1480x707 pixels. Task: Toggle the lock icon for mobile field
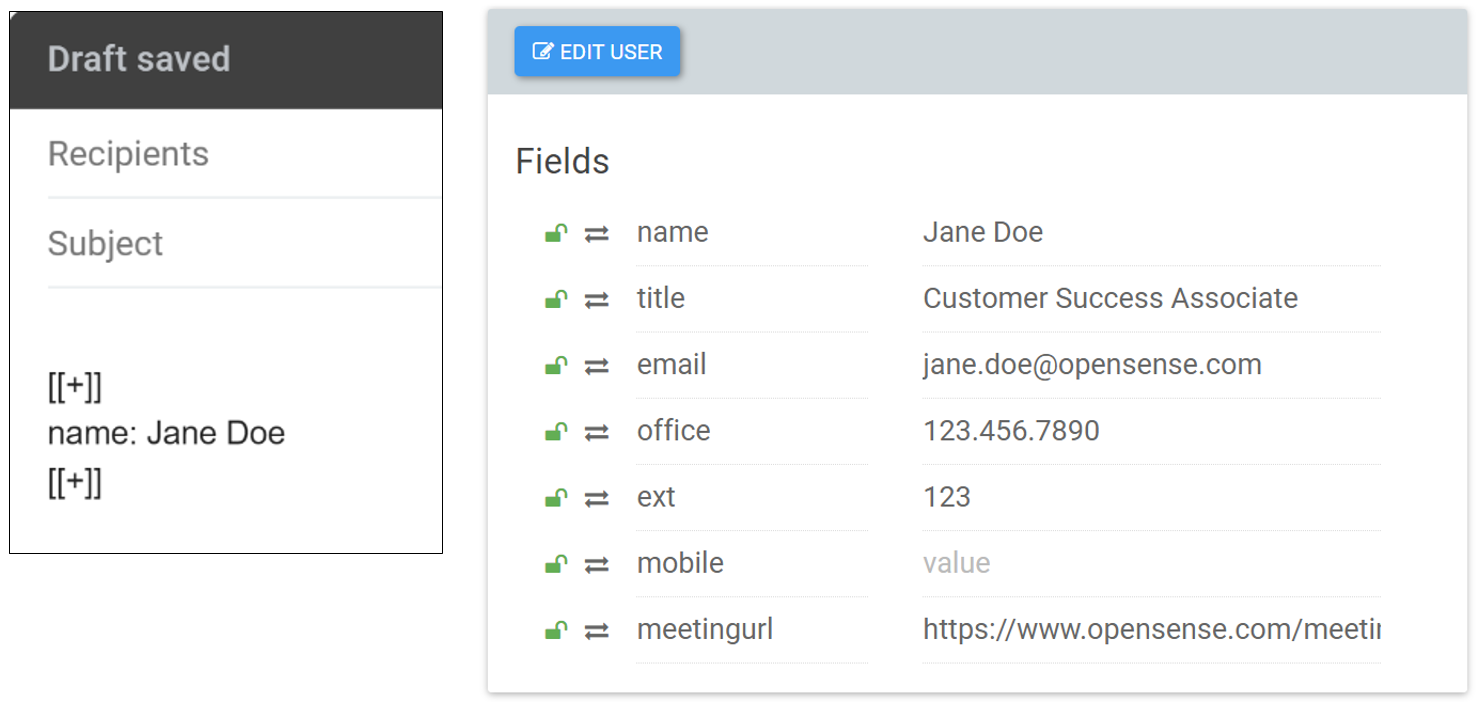556,564
